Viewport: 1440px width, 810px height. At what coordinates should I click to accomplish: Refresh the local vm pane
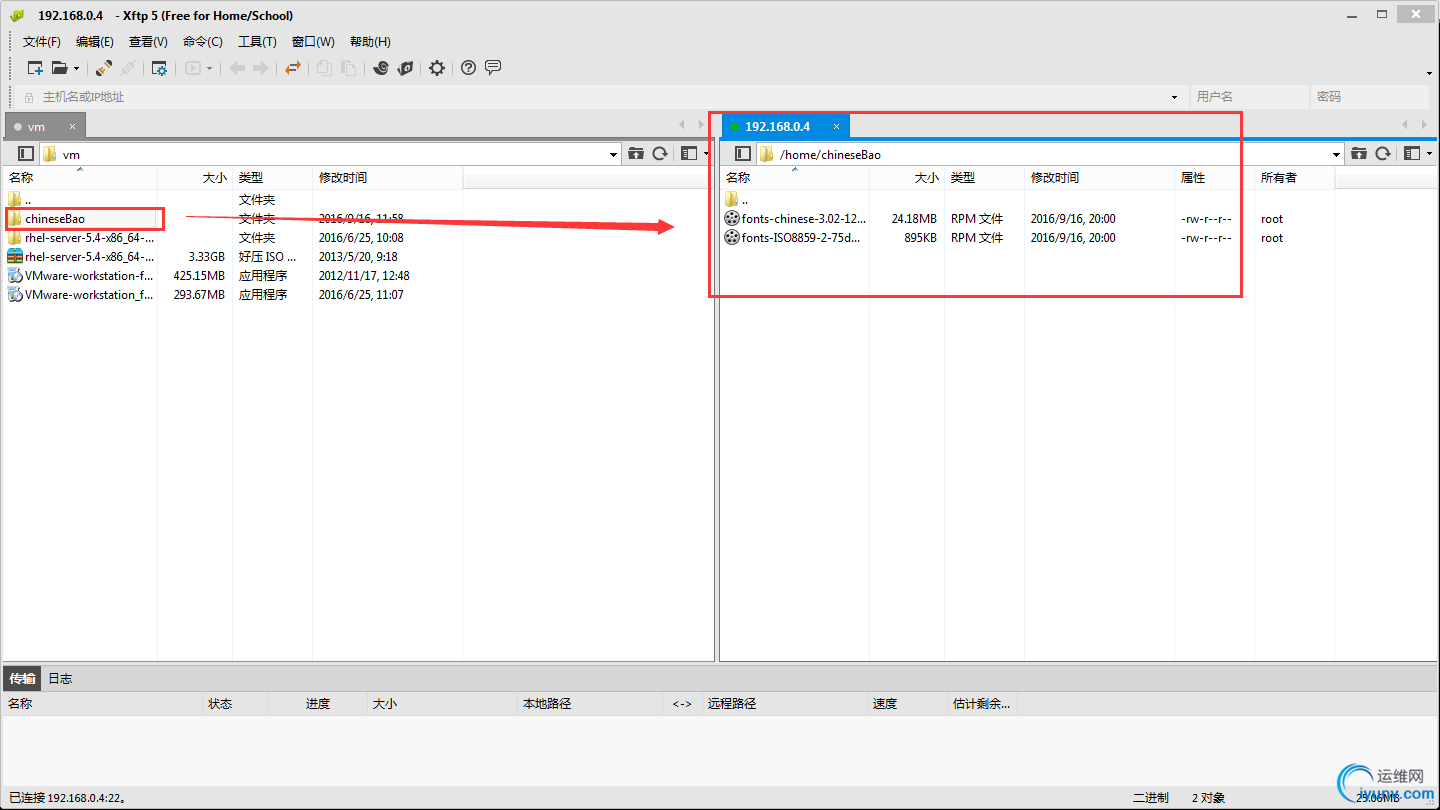coord(660,154)
